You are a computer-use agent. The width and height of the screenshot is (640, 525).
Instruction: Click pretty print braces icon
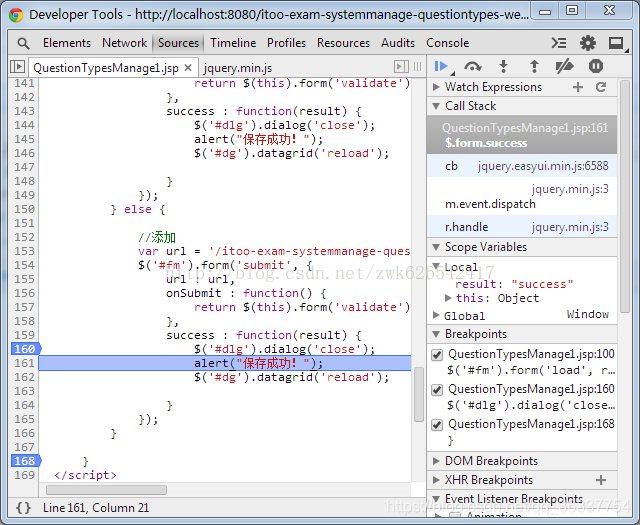point(23,508)
